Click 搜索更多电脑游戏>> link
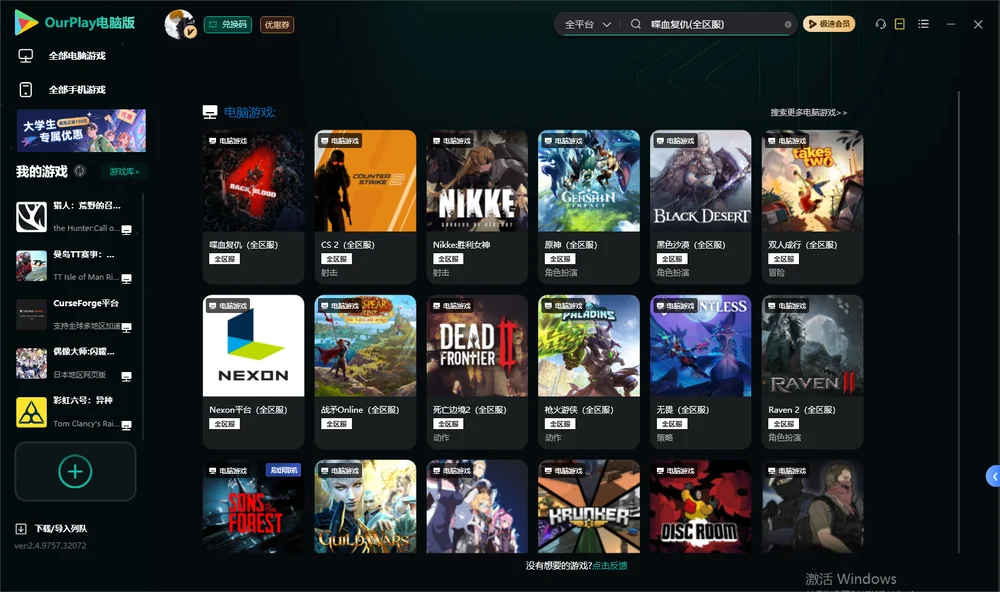Image resolution: width=1000 pixels, height=592 pixels. click(x=809, y=112)
